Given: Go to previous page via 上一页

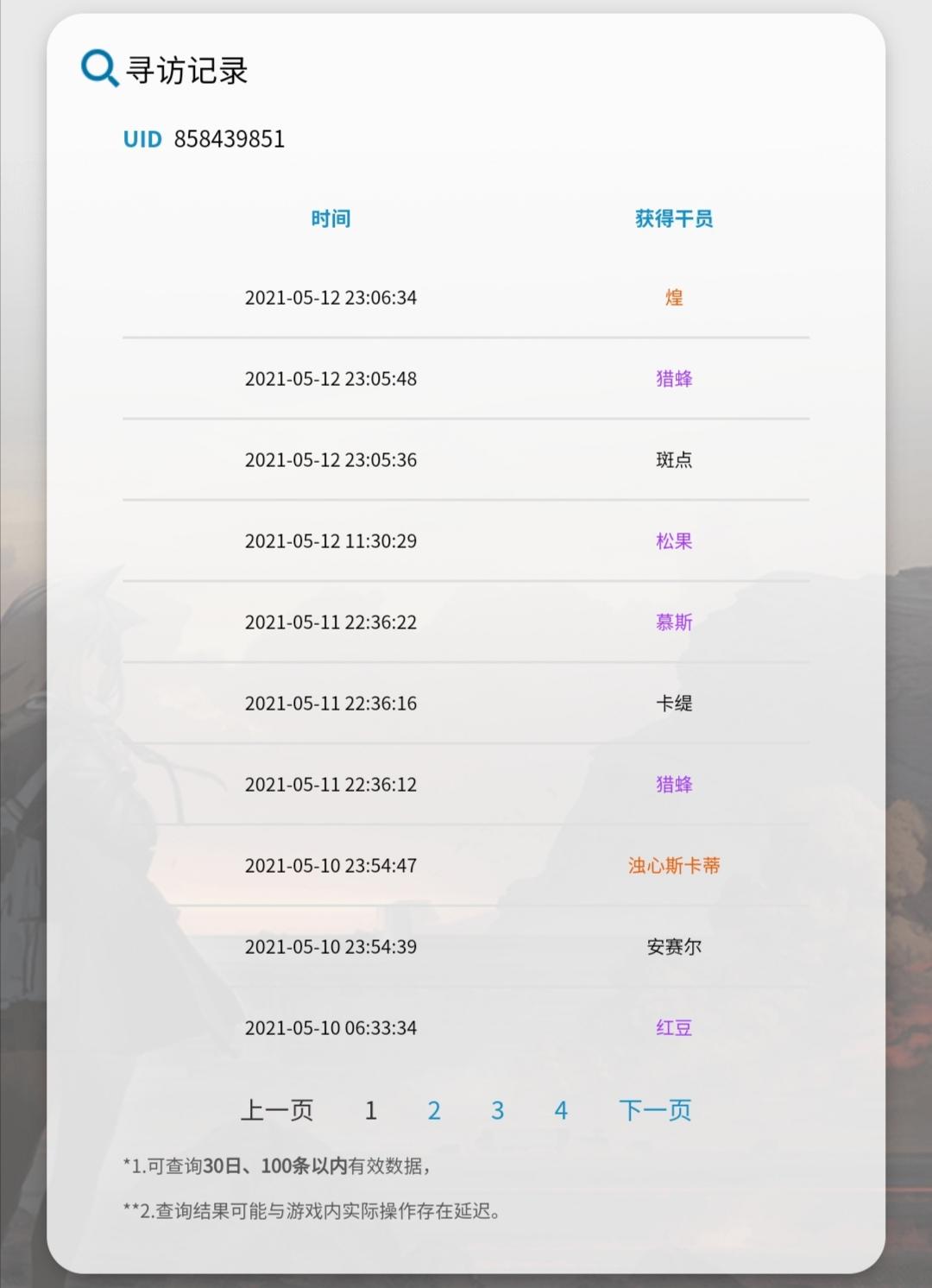Looking at the screenshot, I should click(x=276, y=1110).
